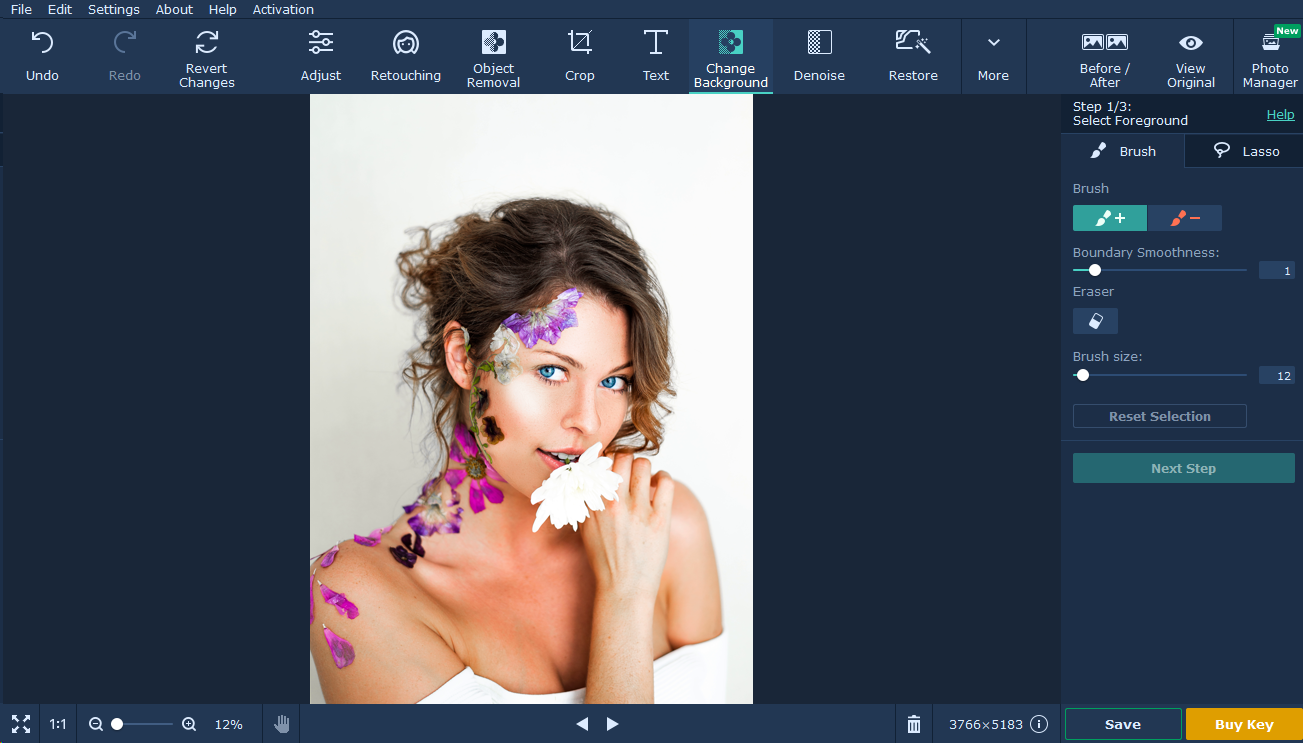Click the zoom out magnifier icon
Image resolution: width=1303 pixels, height=743 pixels.
(96, 724)
